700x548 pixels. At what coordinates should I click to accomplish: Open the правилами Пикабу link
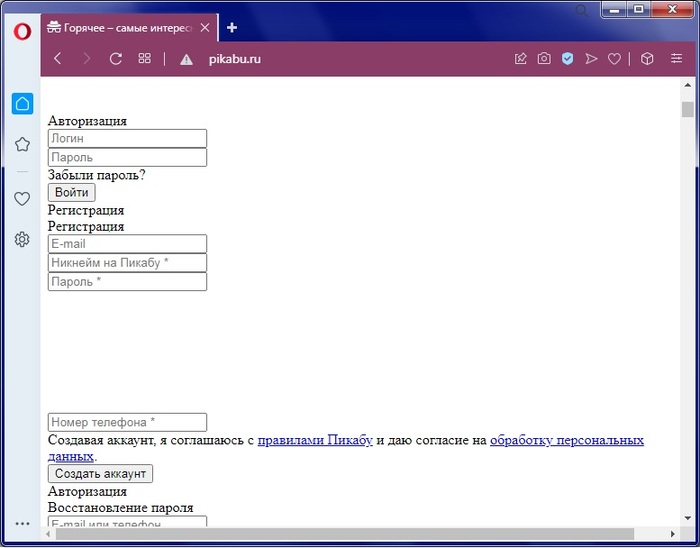coord(315,440)
